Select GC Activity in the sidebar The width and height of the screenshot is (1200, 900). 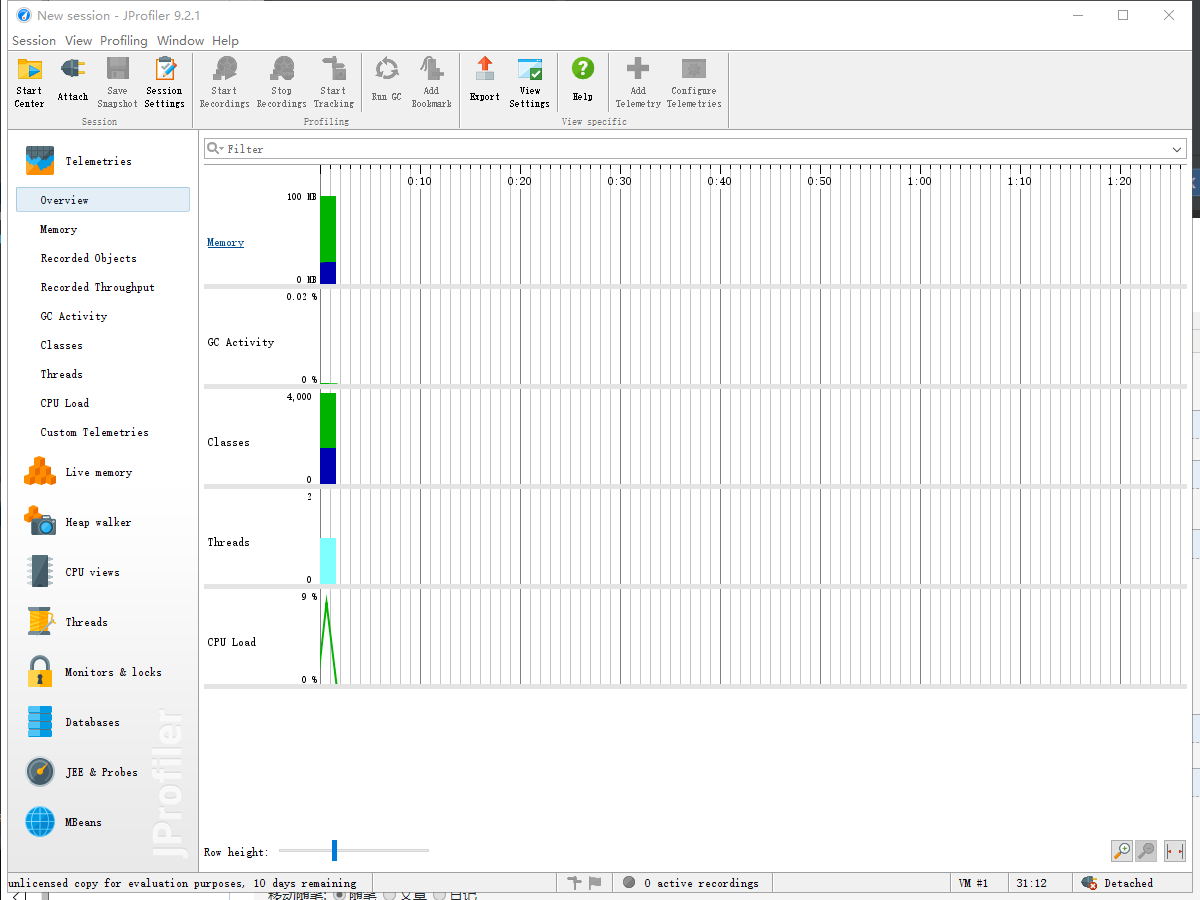point(73,316)
